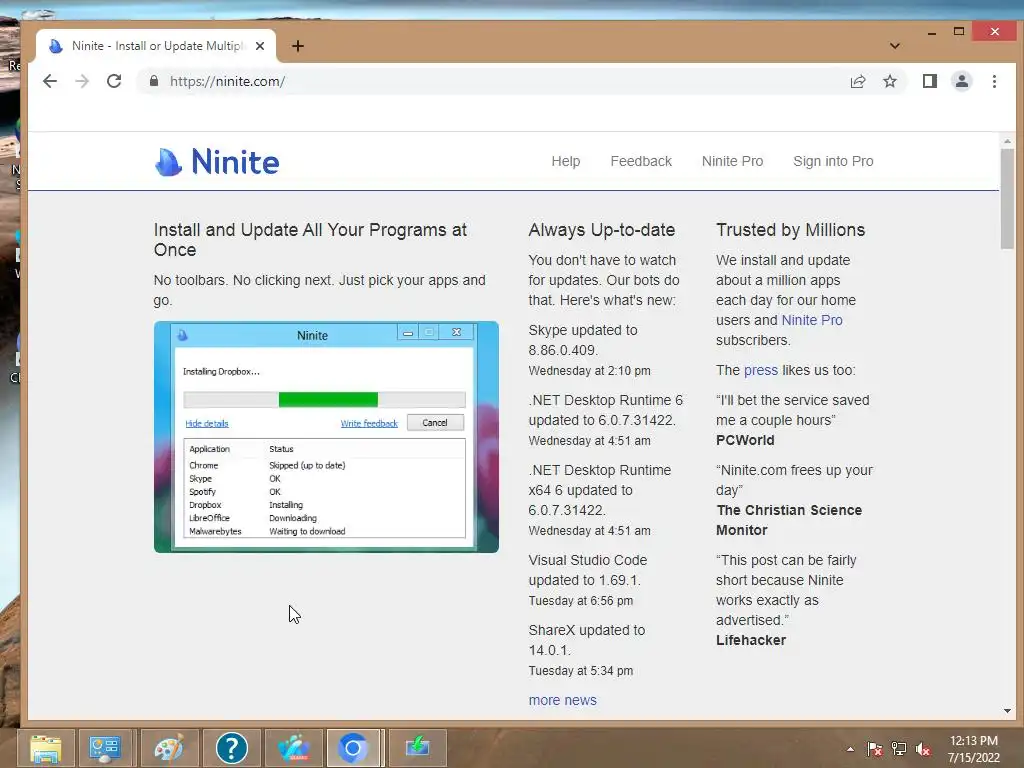This screenshot has width=1024, height=768.
Task: Click the browser forward arrow
Action: tap(82, 81)
